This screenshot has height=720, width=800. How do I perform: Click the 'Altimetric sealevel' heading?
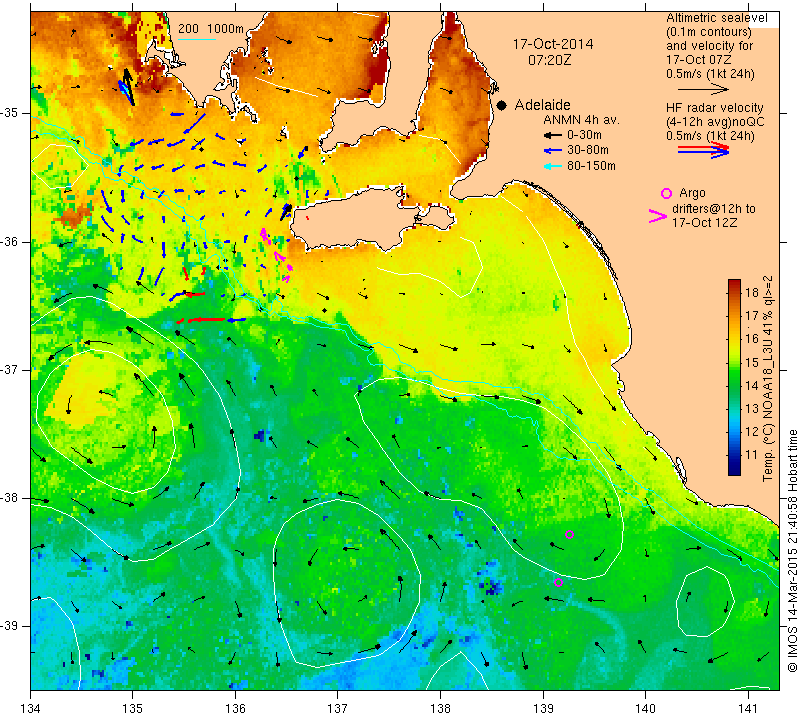click(x=716, y=18)
